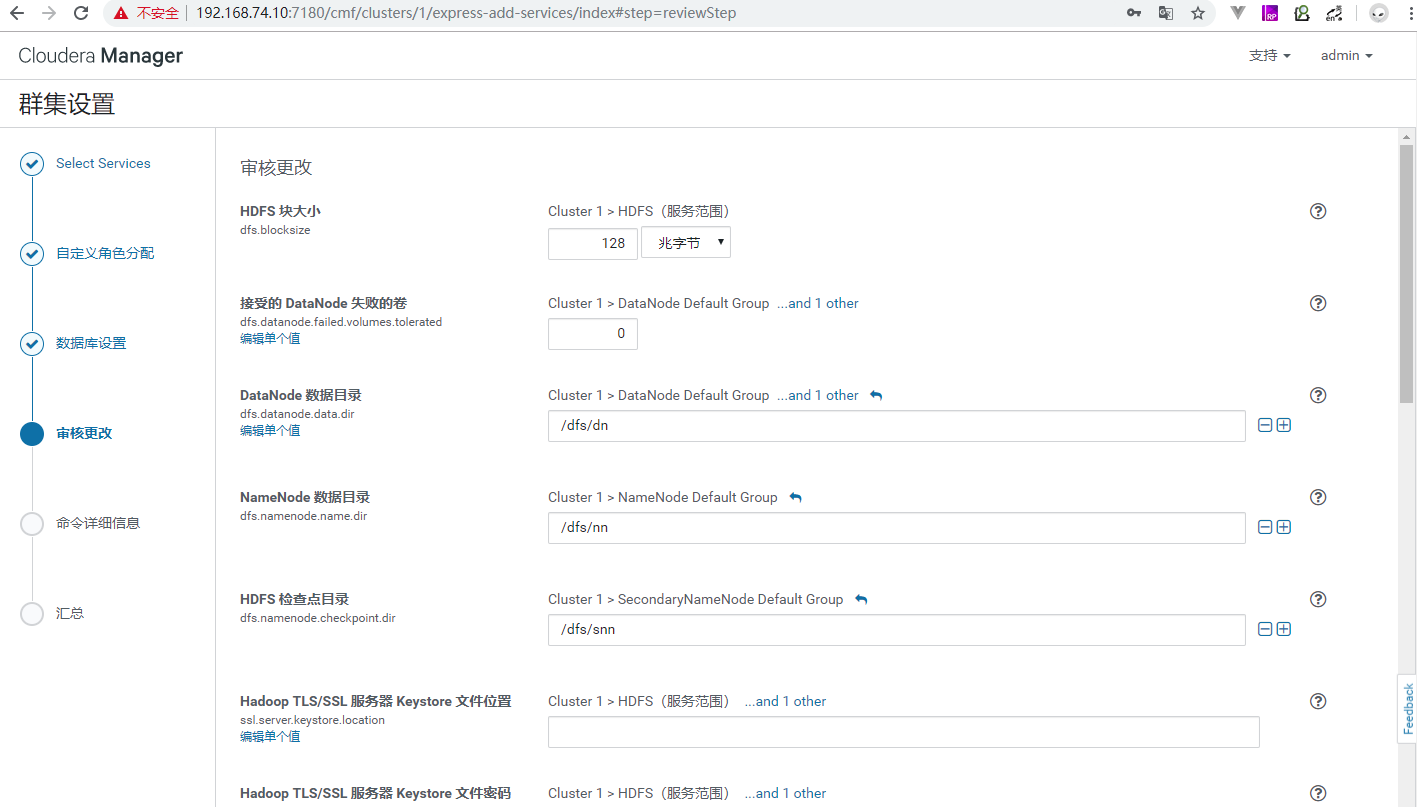Open the Chrome profile avatar
1417x807 pixels.
(1379, 13)
